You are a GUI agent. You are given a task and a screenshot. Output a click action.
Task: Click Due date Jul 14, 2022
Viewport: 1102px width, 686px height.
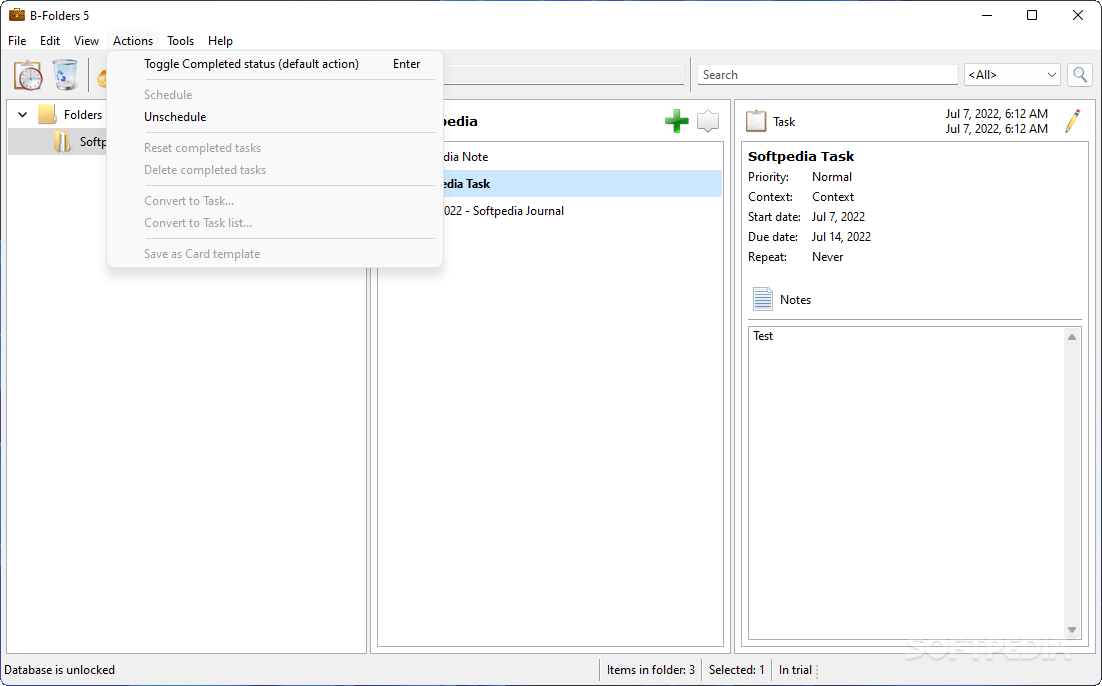[841, 237]
